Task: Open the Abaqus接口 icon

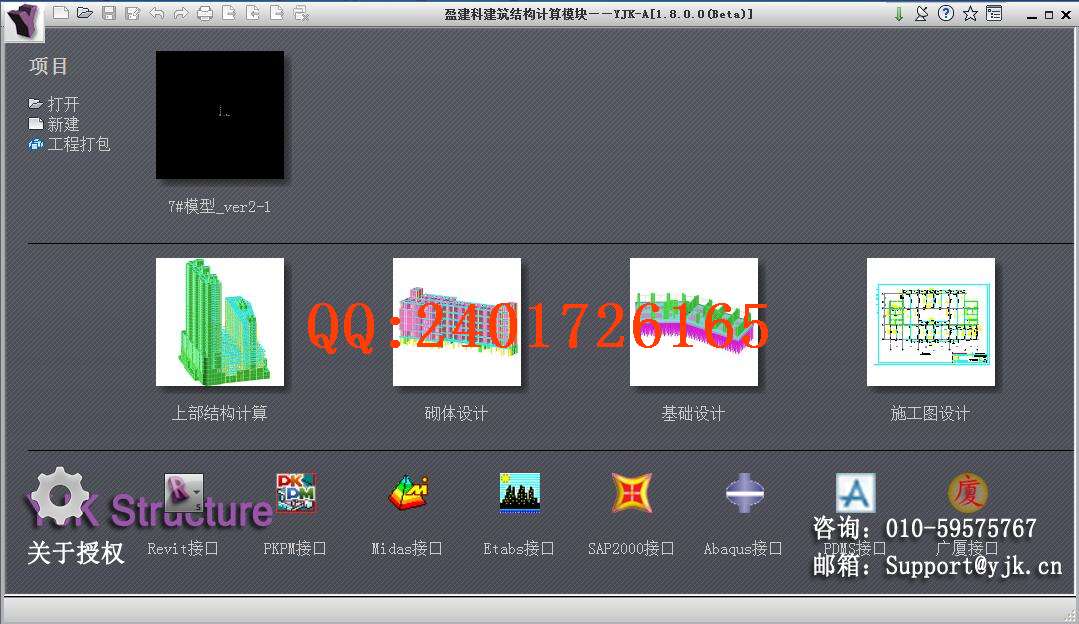Action: point(744,493)
